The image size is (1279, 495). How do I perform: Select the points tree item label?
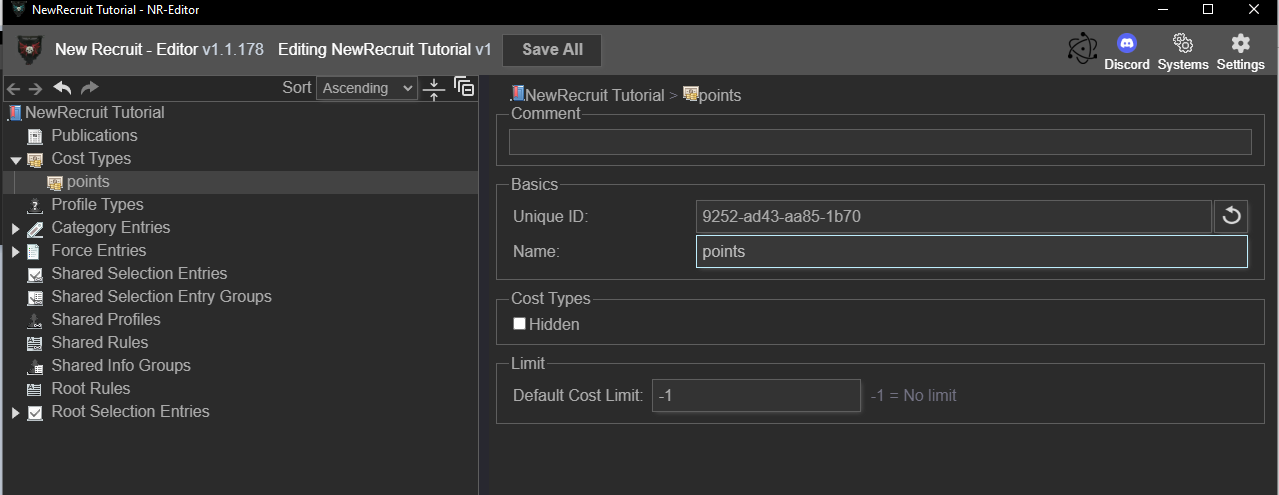(88, 181)
